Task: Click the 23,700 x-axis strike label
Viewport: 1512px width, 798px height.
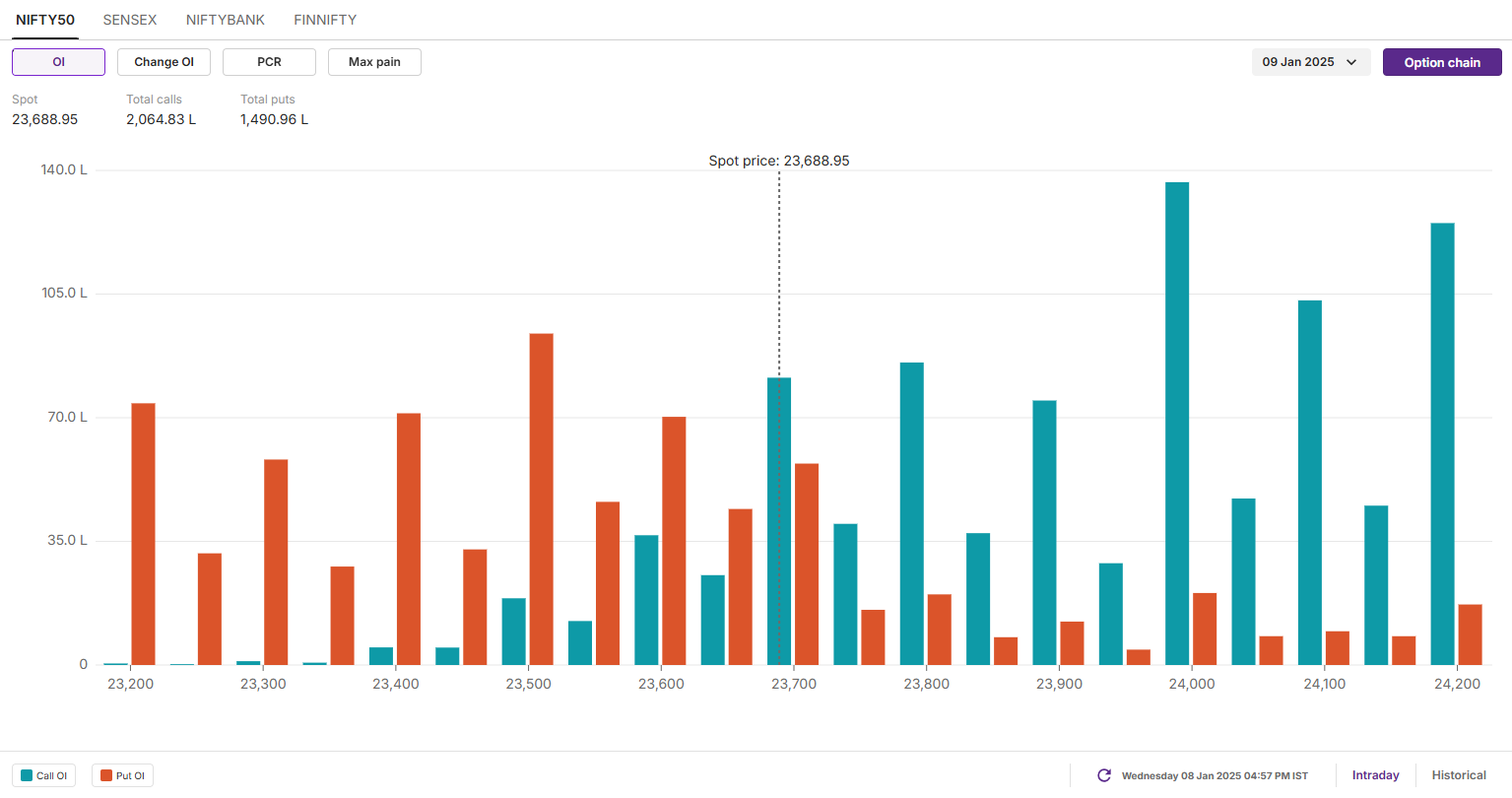Action: pos(794,684)
